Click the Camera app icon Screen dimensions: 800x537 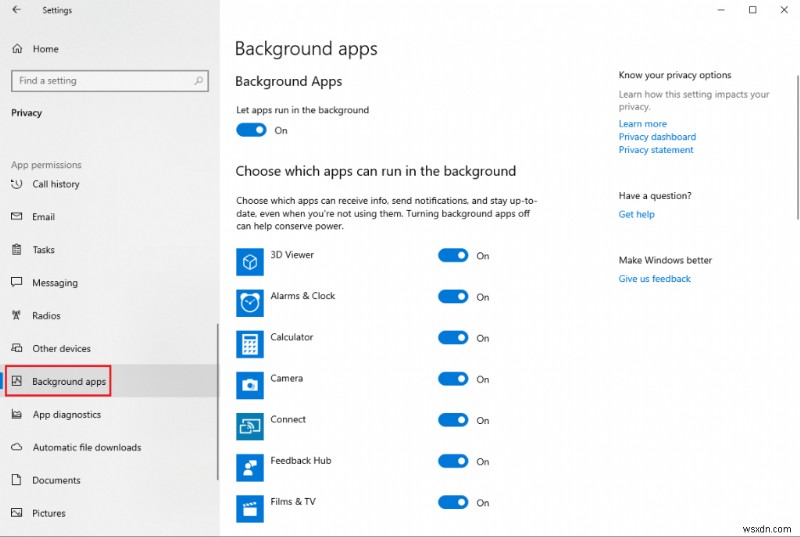(250, 386)
